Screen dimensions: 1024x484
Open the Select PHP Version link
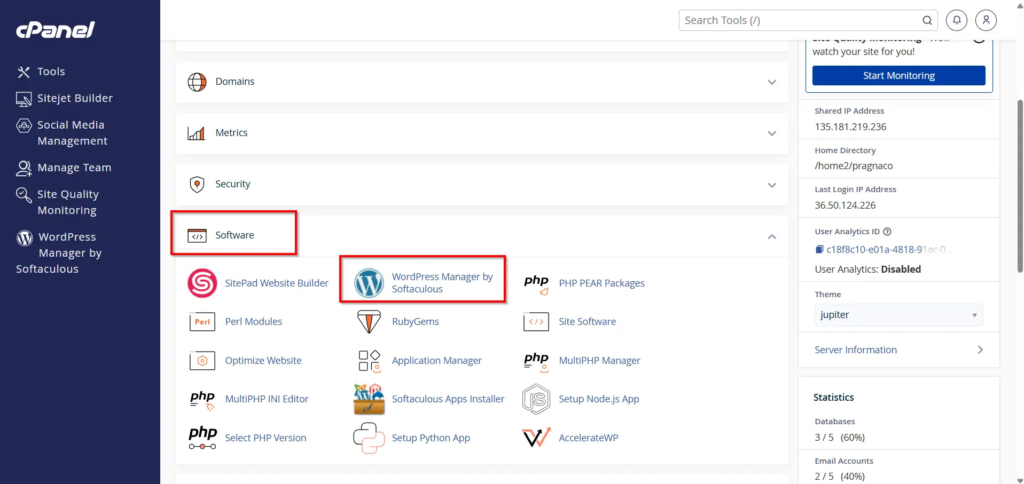click(265, 438)
